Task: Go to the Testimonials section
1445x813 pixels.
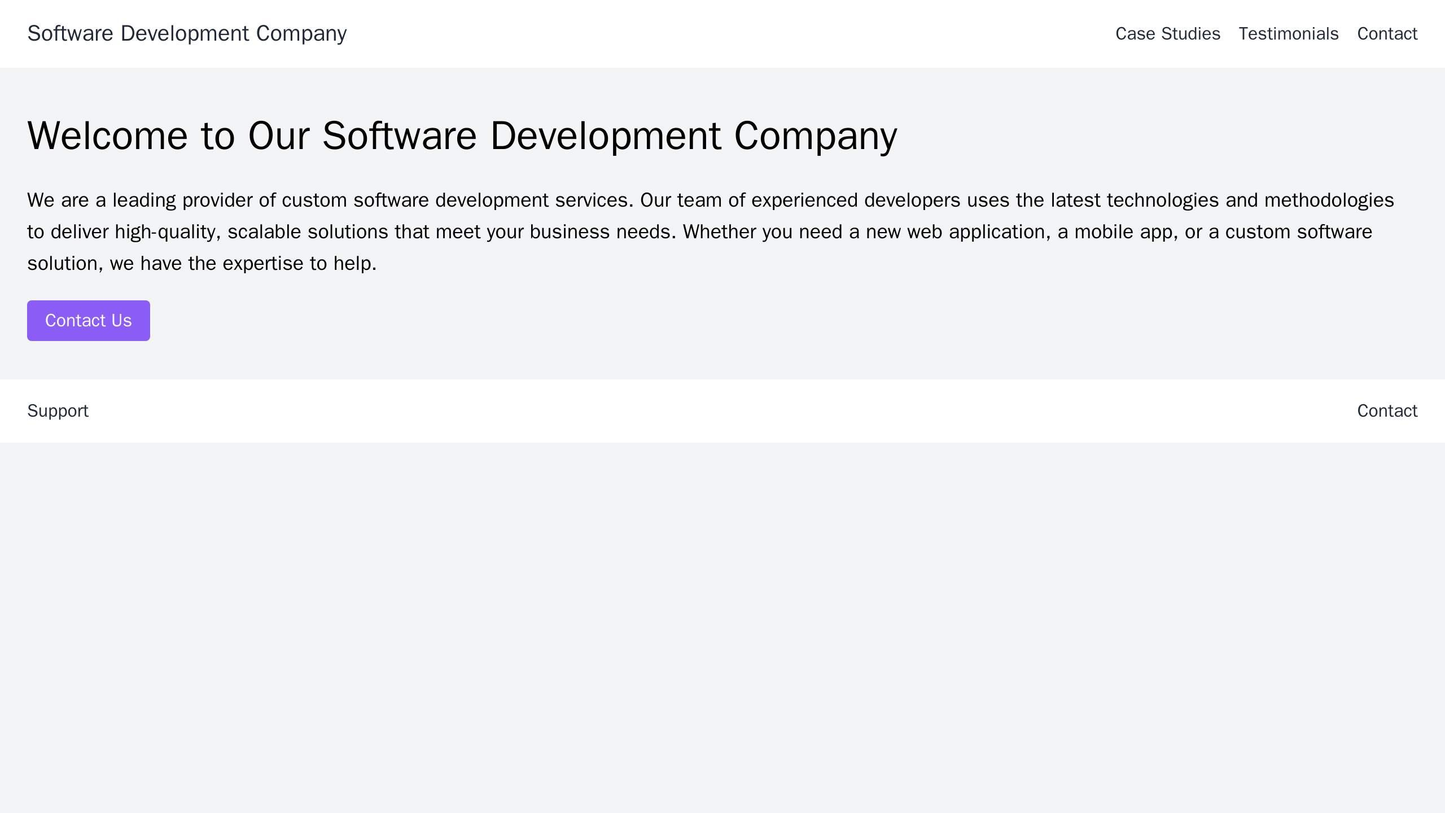Action: pos(1287,33)
